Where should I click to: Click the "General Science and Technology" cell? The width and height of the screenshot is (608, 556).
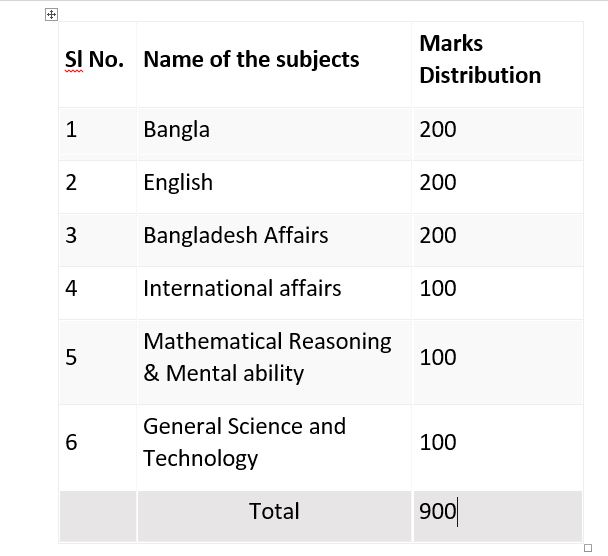244,442
